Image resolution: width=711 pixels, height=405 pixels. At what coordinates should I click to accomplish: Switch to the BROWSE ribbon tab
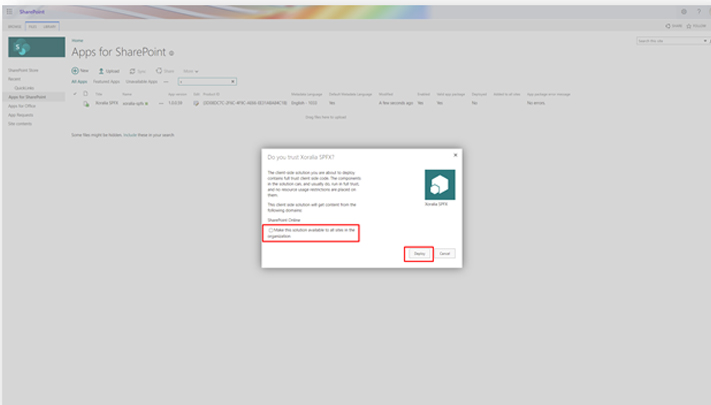click(15, 27)
